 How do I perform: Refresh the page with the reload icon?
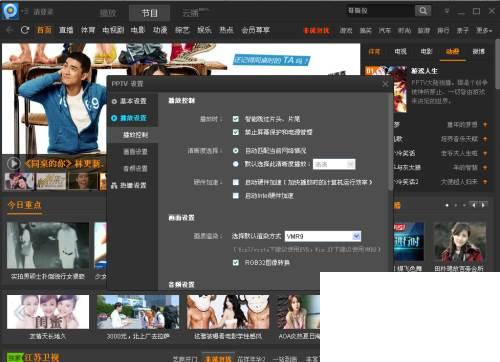point(25,30)
